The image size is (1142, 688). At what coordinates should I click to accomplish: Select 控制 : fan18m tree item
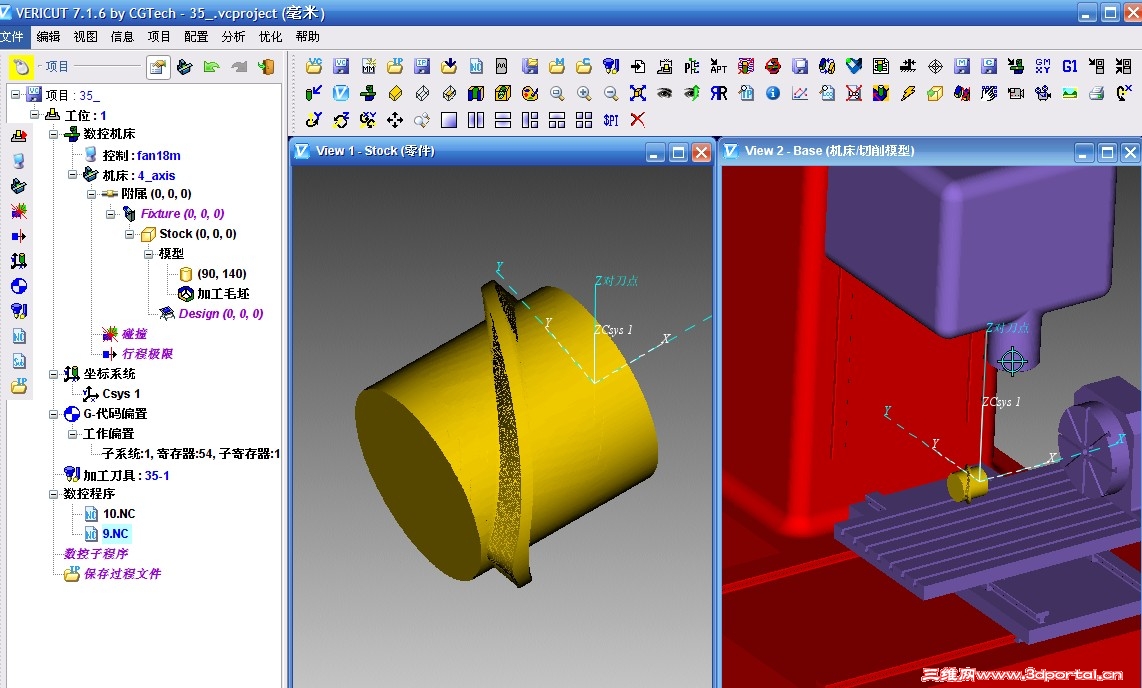(141, 155)
